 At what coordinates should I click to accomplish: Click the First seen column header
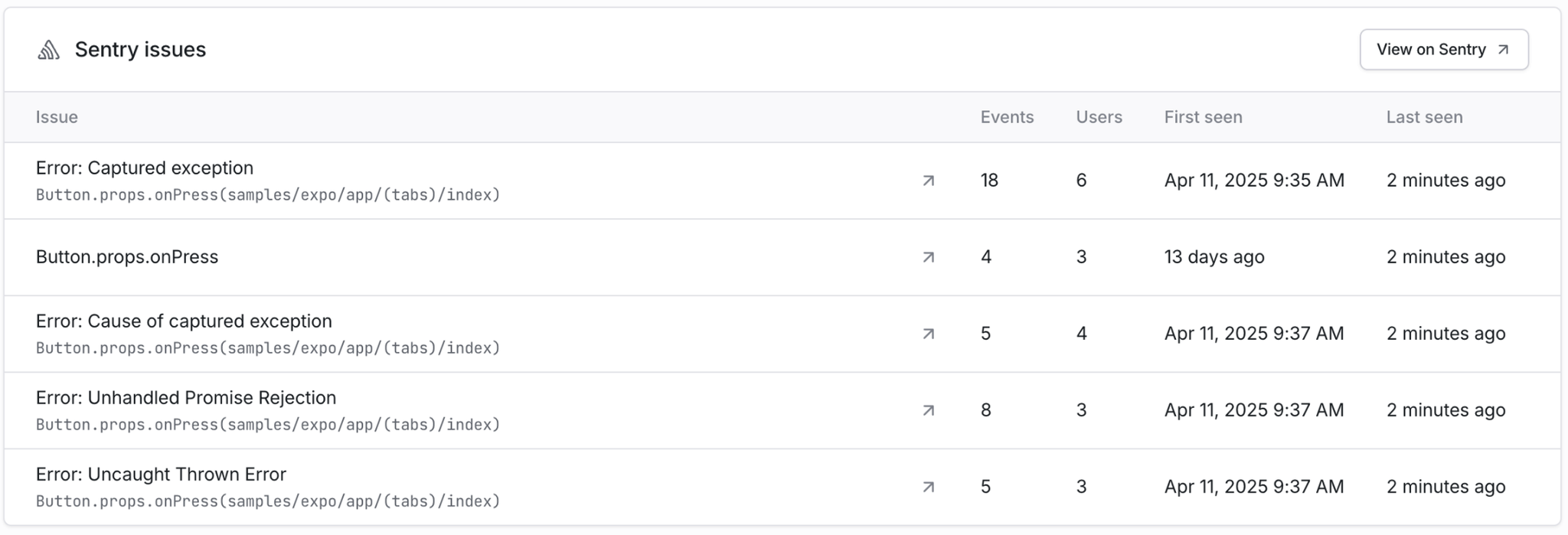click(x=1203, y=117)
